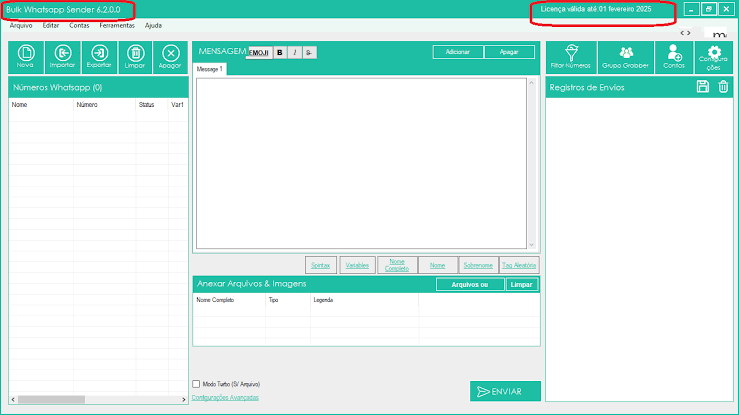This screenshot has height=415, width=739.
Task: Enable the Modo Turbo checkbox
Action: click(x=196, y=383)
